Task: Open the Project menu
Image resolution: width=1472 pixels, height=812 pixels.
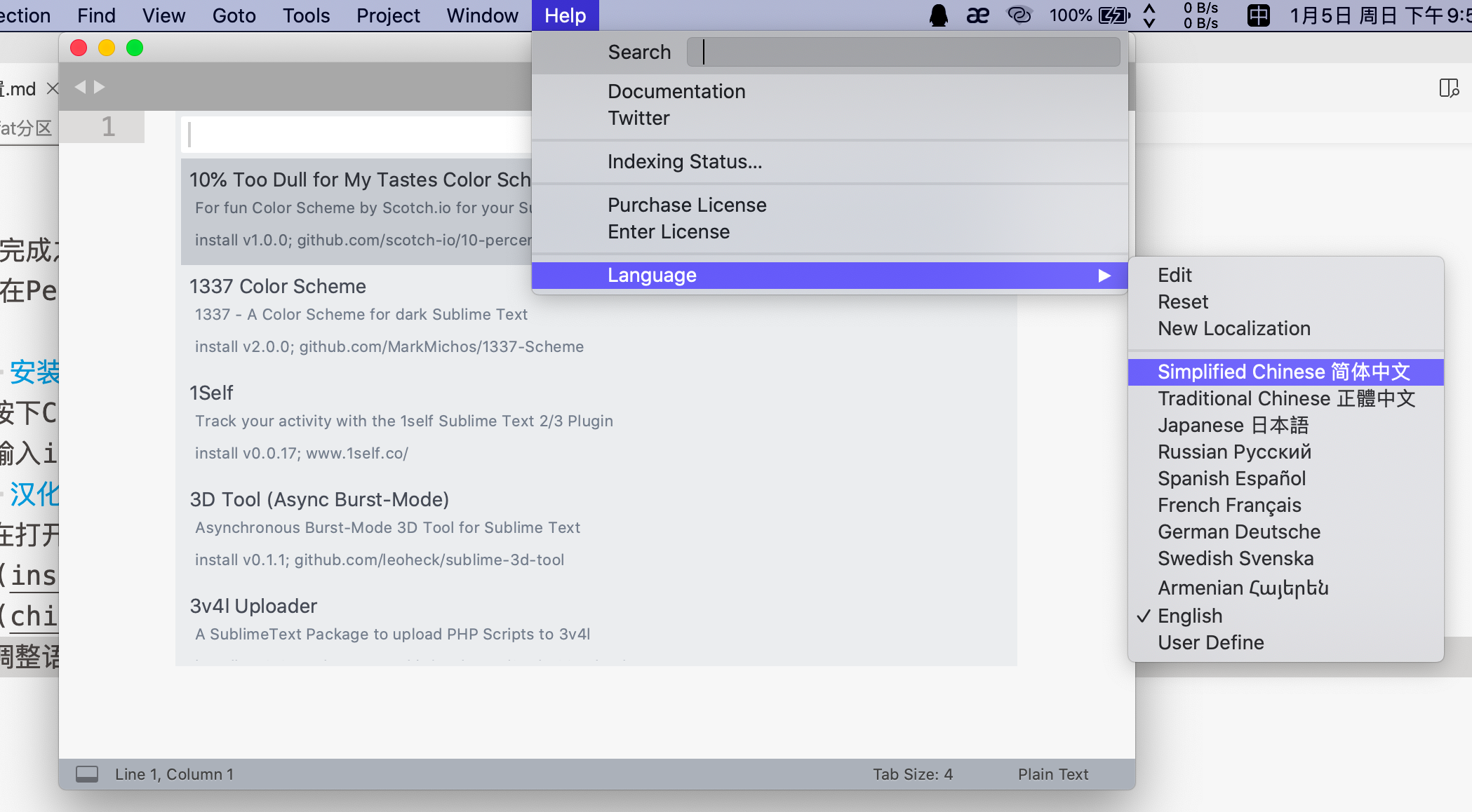Action: pyautogui.click(x=388, y=15)
